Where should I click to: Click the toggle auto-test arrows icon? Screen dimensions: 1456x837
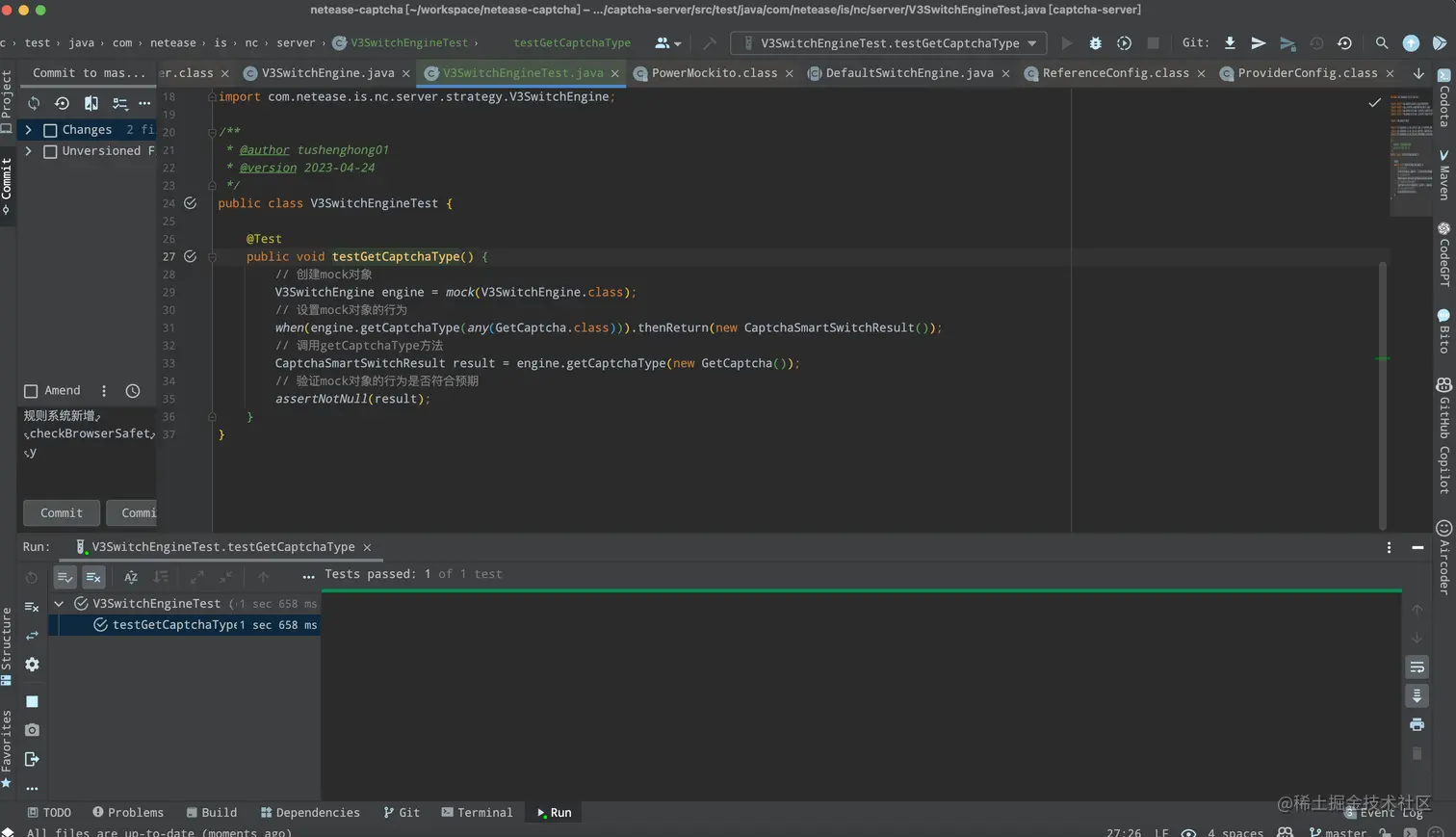click(x=32, y=636)
